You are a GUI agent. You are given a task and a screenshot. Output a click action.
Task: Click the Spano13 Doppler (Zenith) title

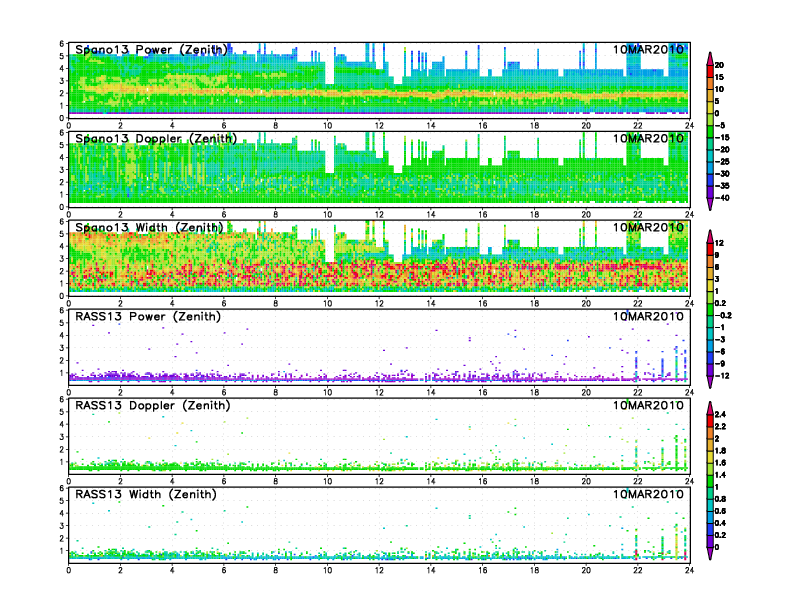click(x=156, y=138)
